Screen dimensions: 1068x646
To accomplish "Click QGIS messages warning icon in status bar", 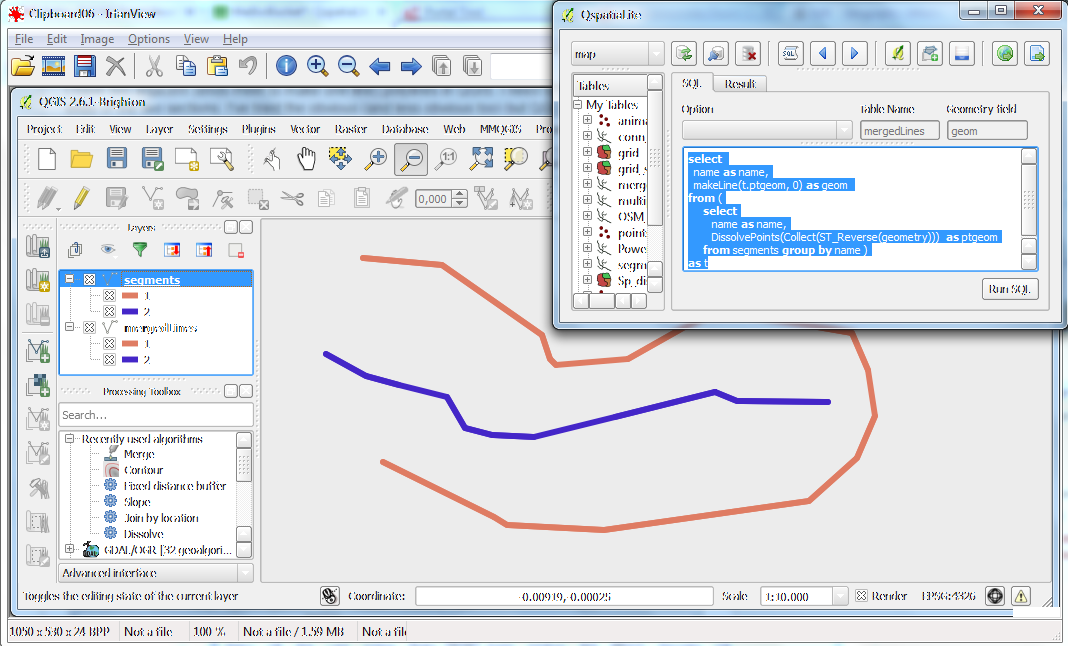I will (1020, 596).
